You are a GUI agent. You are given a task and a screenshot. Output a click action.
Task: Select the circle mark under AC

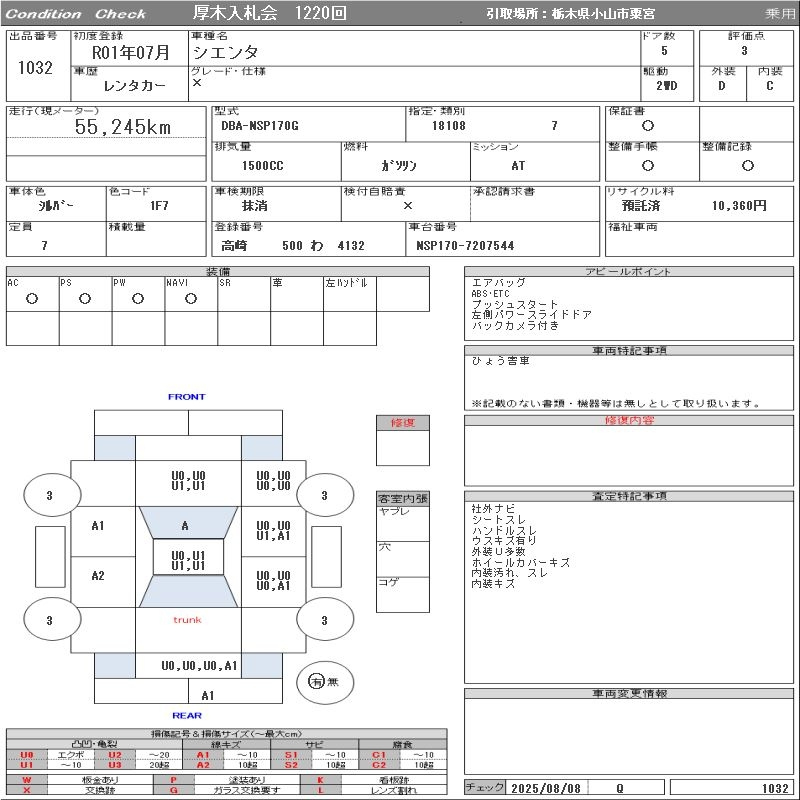(32, 299)
